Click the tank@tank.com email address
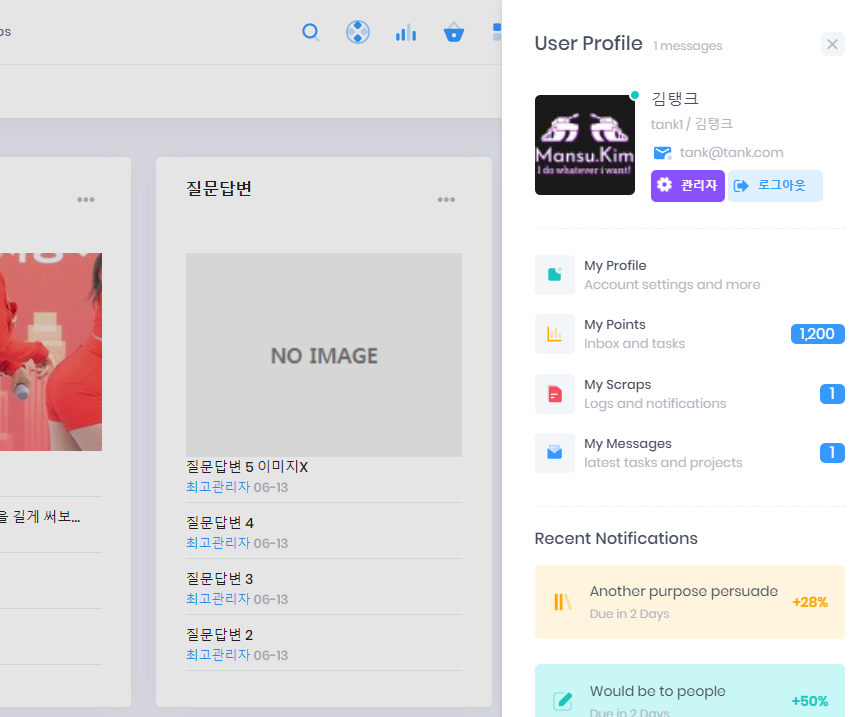This screenshot has height=717, width=868. [731, 153]
